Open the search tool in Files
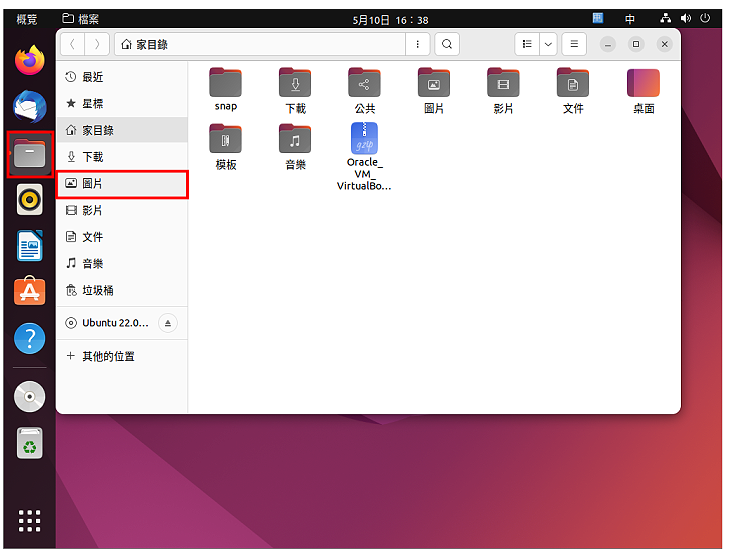 [446, 44]
